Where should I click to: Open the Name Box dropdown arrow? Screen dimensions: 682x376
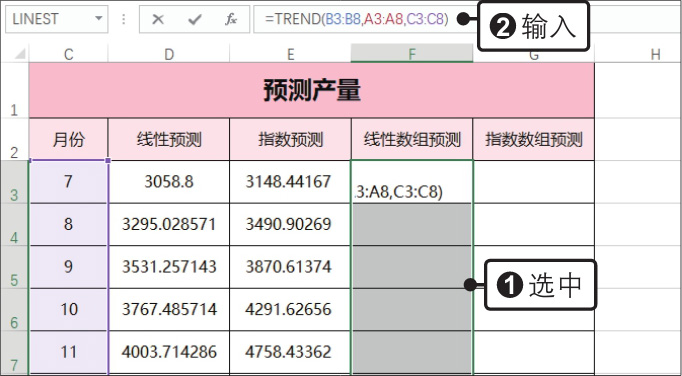coord(99,19)
